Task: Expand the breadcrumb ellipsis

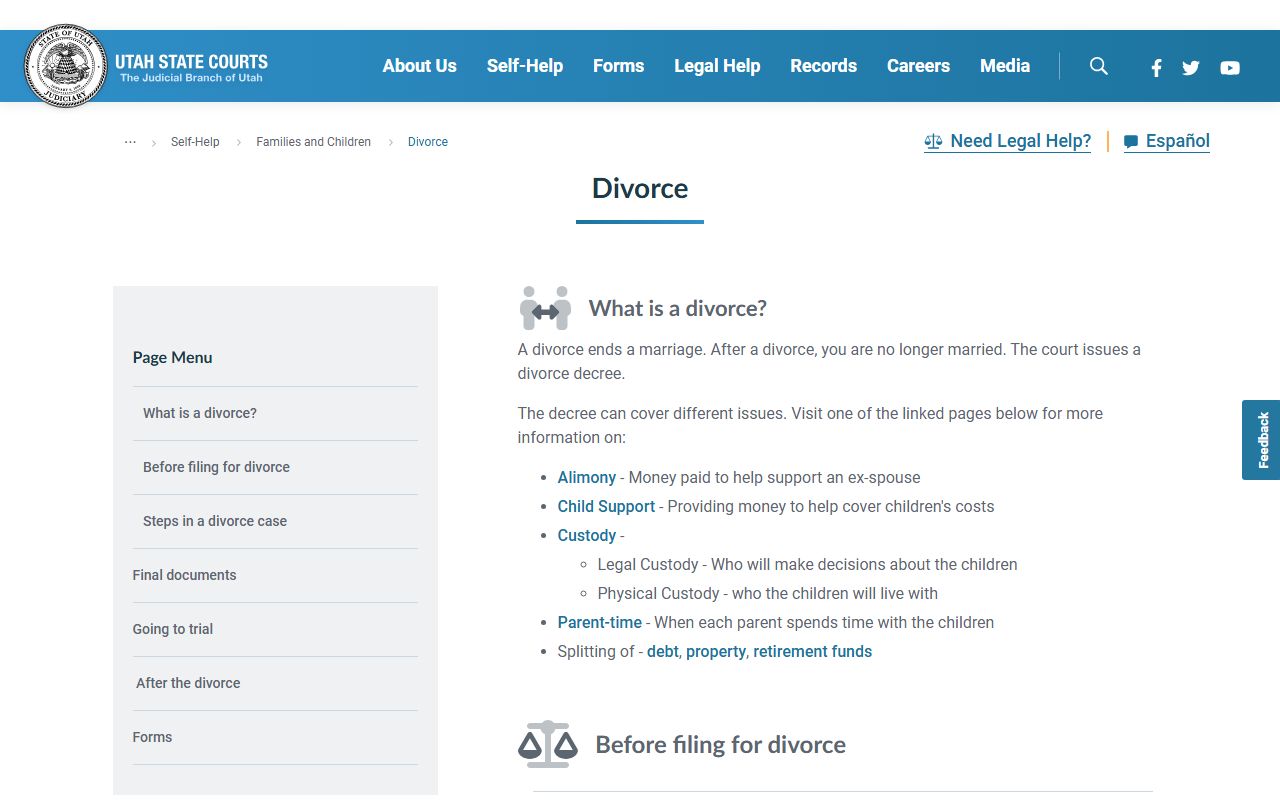Action: (130, 142)
